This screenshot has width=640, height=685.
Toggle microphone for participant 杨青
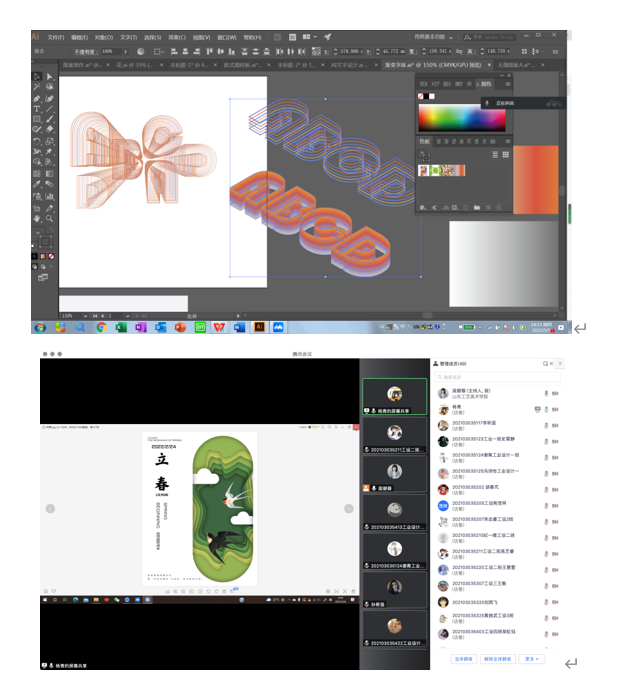[546, 409]
